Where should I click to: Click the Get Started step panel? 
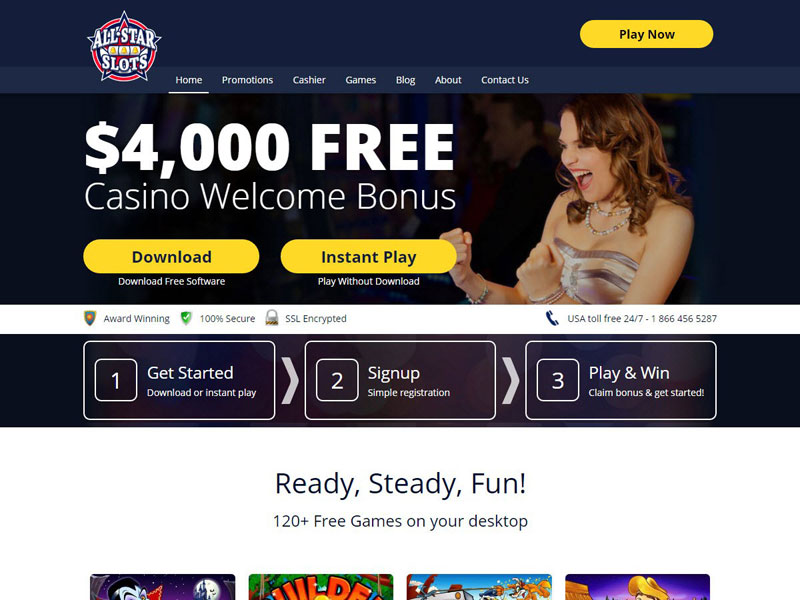(179, 380)
